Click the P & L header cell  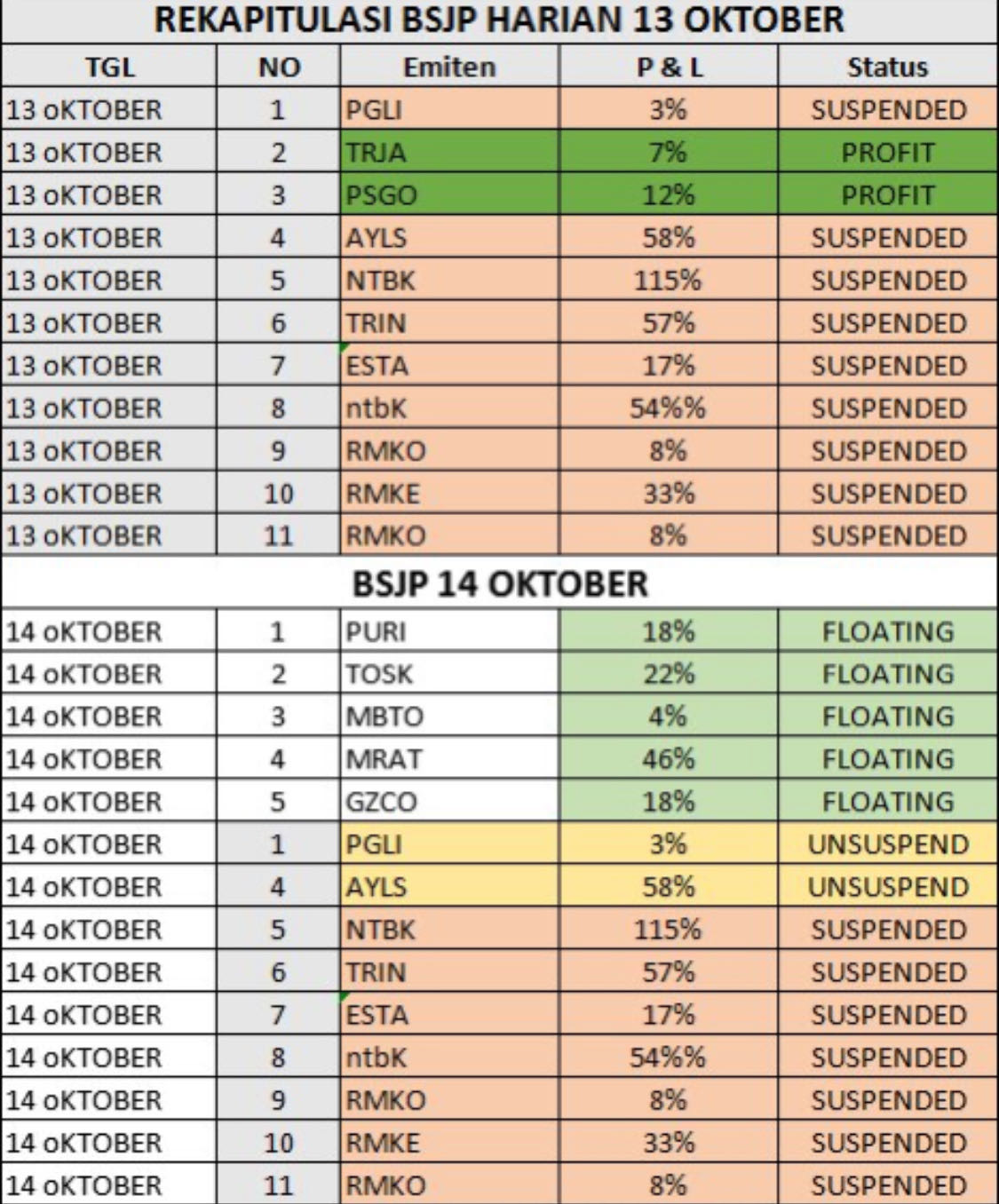(669, 67)
